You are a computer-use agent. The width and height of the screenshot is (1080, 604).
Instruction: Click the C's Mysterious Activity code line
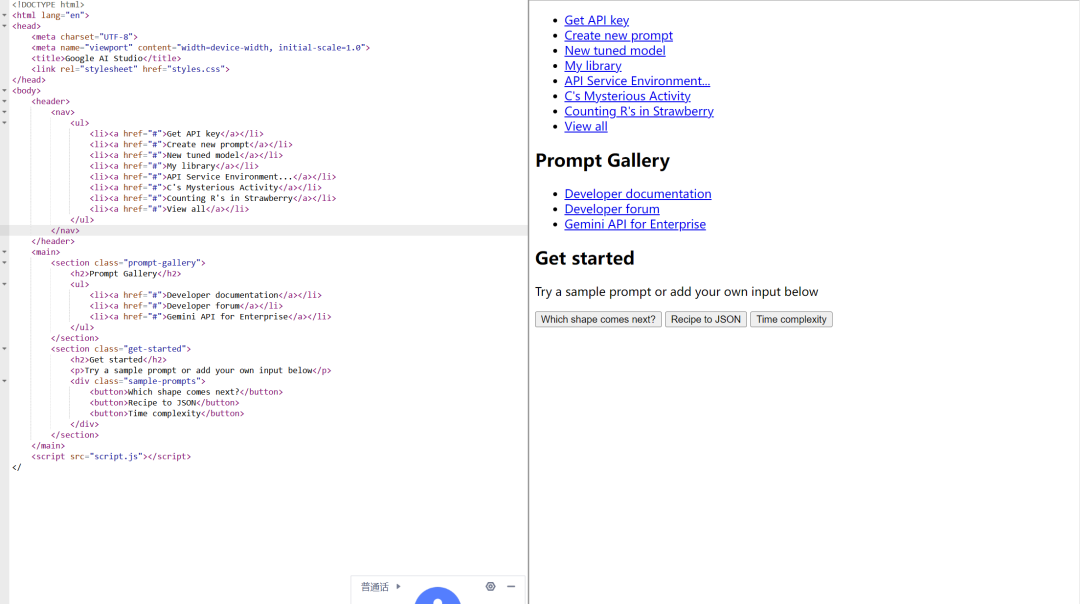[x=205, y=187]
